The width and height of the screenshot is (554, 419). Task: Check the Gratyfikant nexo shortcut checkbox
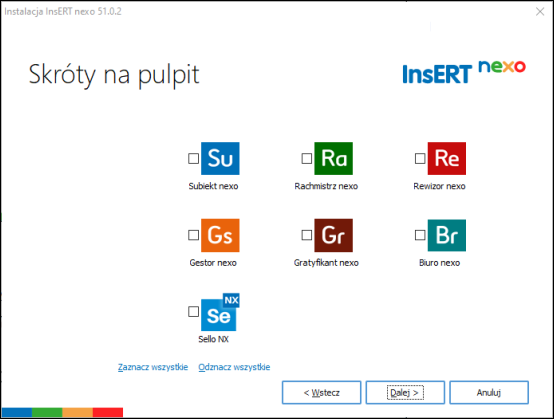pos(307,235)
